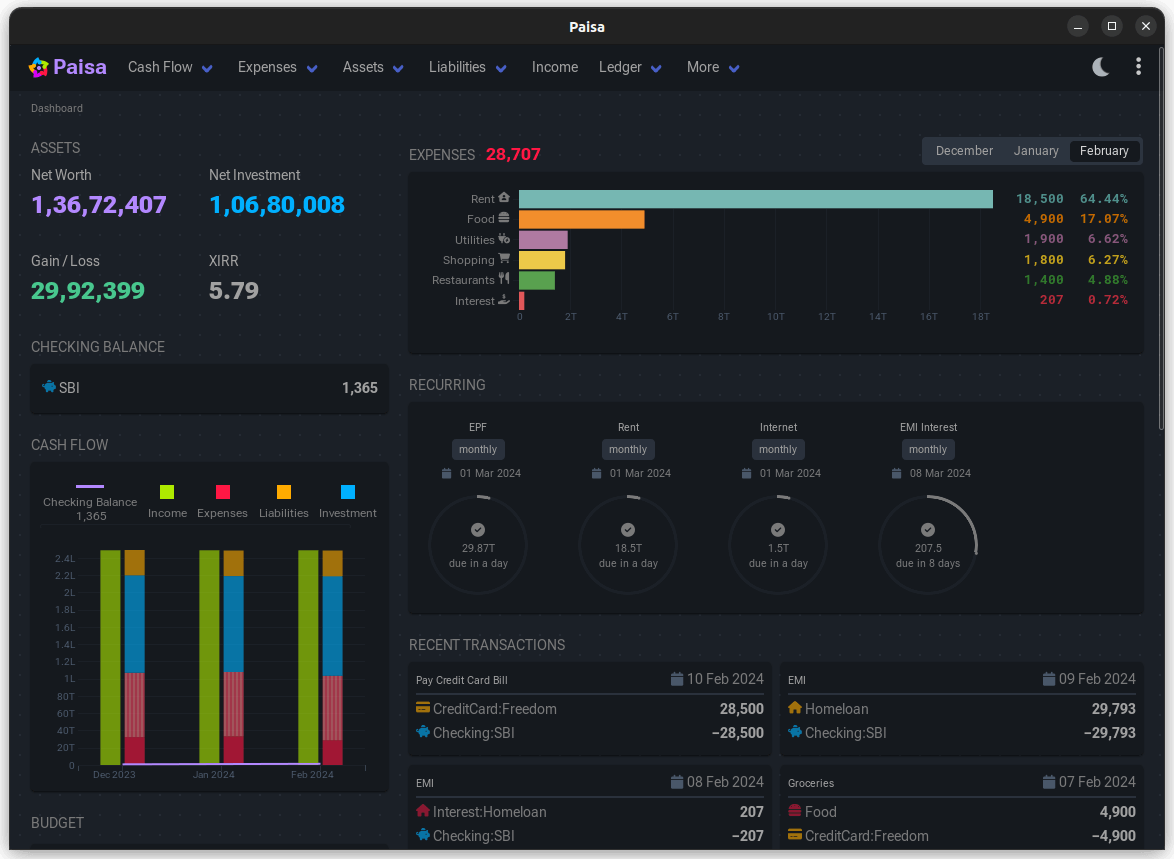Expand the Expenses dropdown in the navigation bar
The height and width of the screenshot is (859, 1174).
(277, 67)
